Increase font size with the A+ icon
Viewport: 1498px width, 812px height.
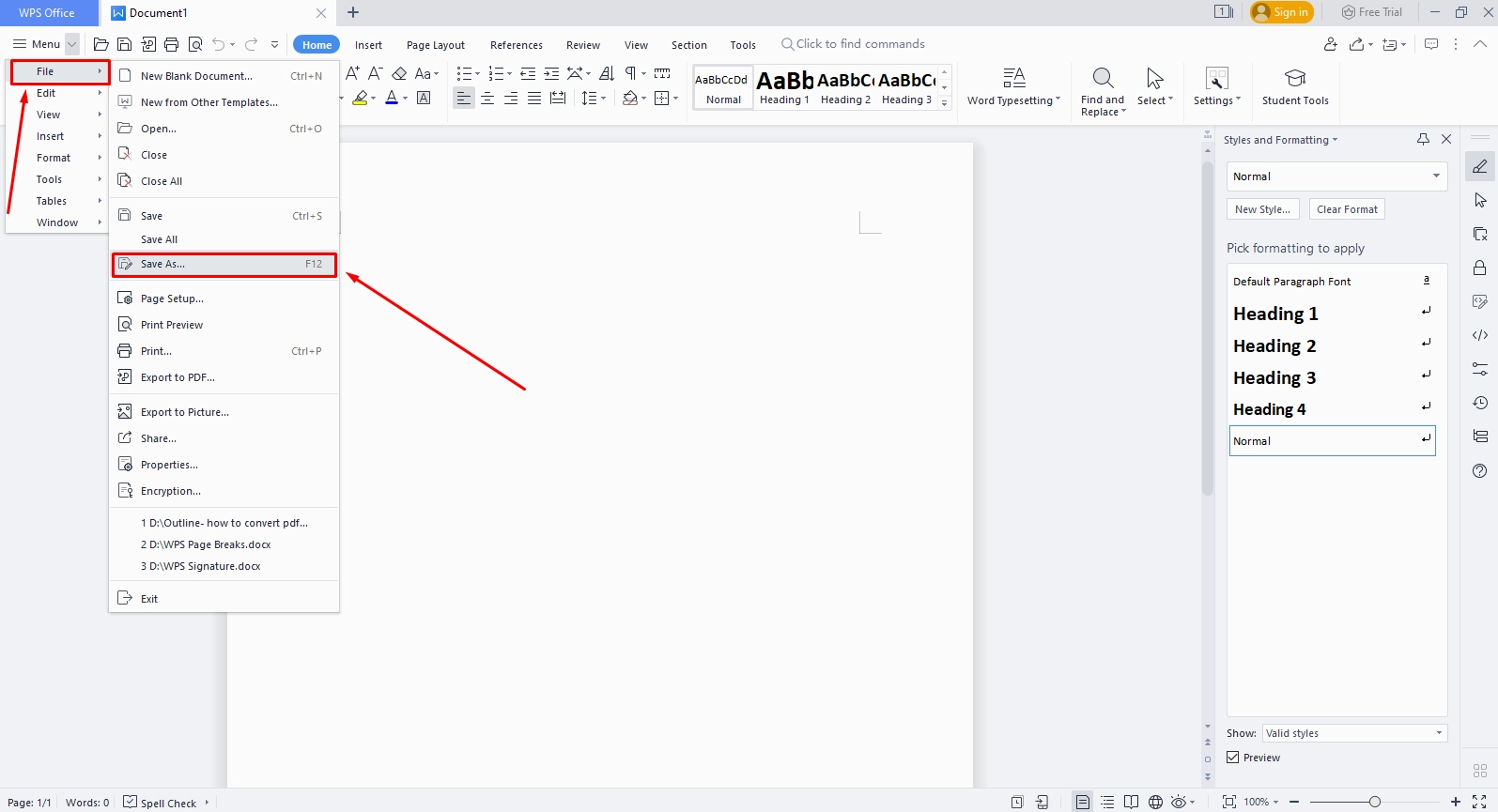(x=353, y=73)
